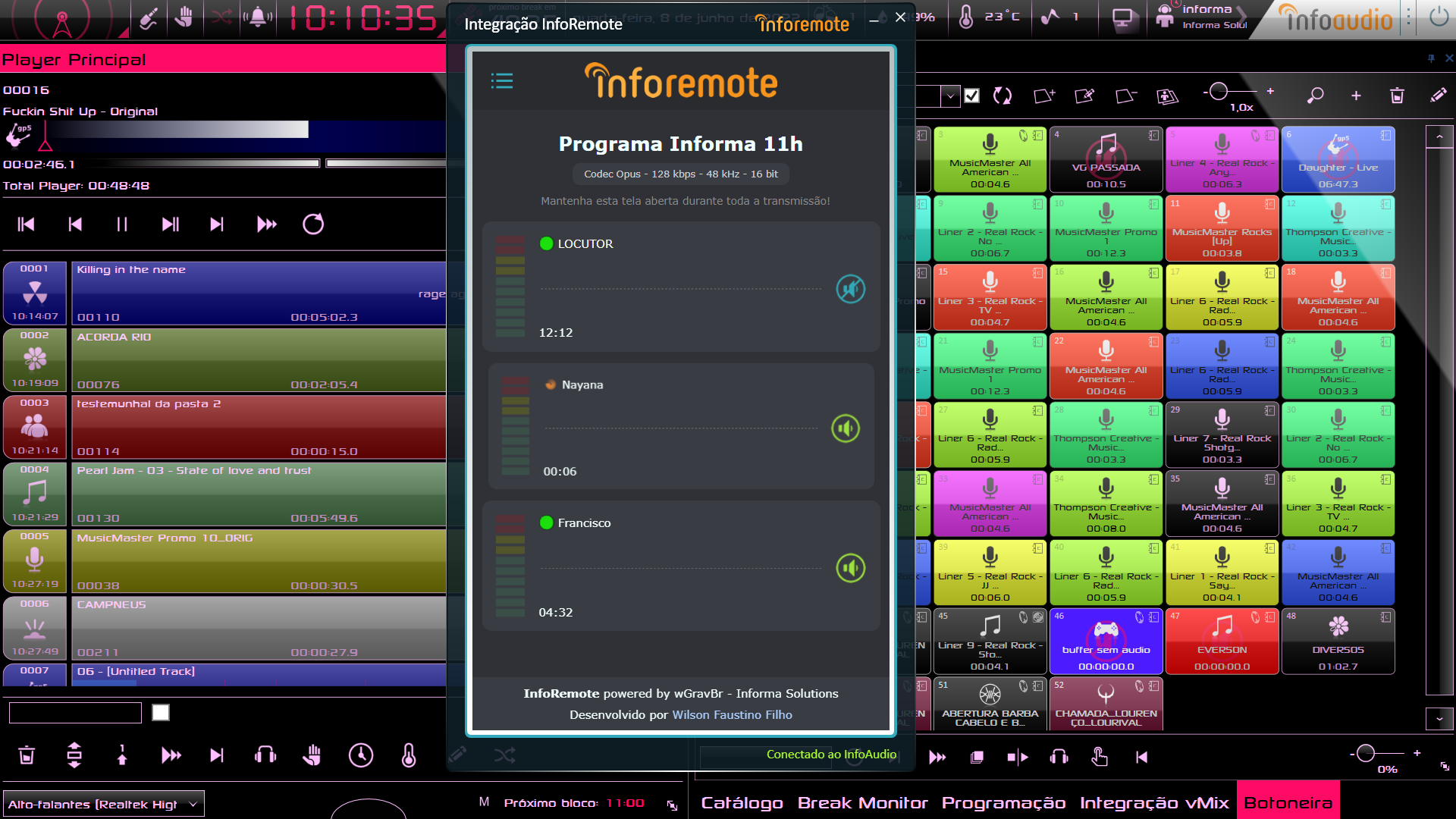1456x819 pixels.
Task: Open the search magnifier in Botoneira toolbar
Action: click(x=1315, y=96)
